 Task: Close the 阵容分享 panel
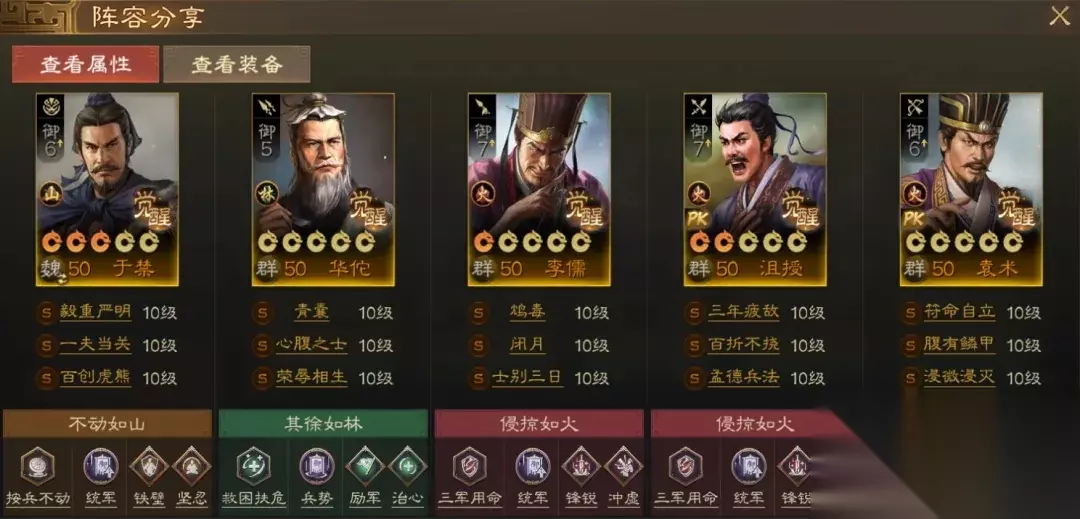click(1059, 17)
